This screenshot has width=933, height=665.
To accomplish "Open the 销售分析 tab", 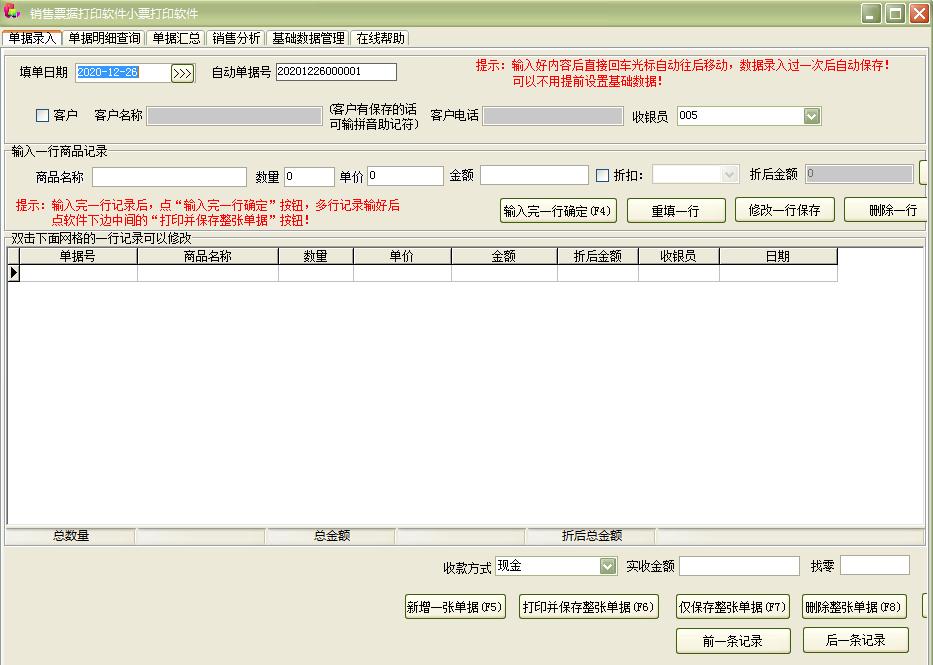I will 236,38.
